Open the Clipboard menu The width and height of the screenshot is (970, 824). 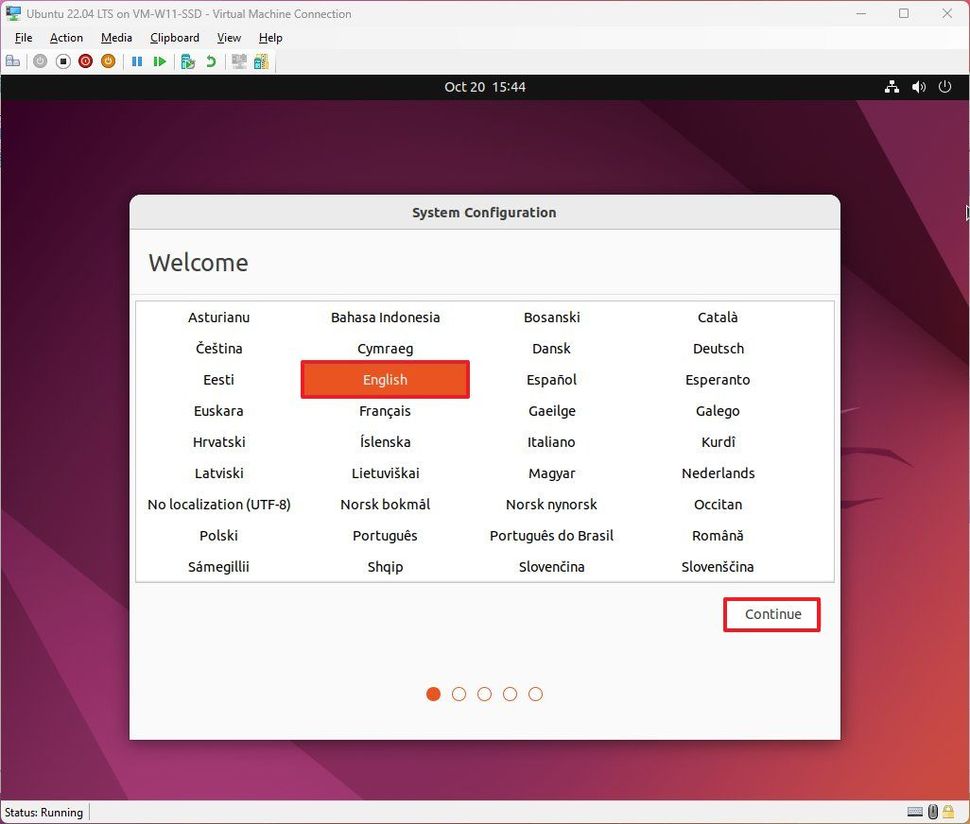[x=174, y=37]
